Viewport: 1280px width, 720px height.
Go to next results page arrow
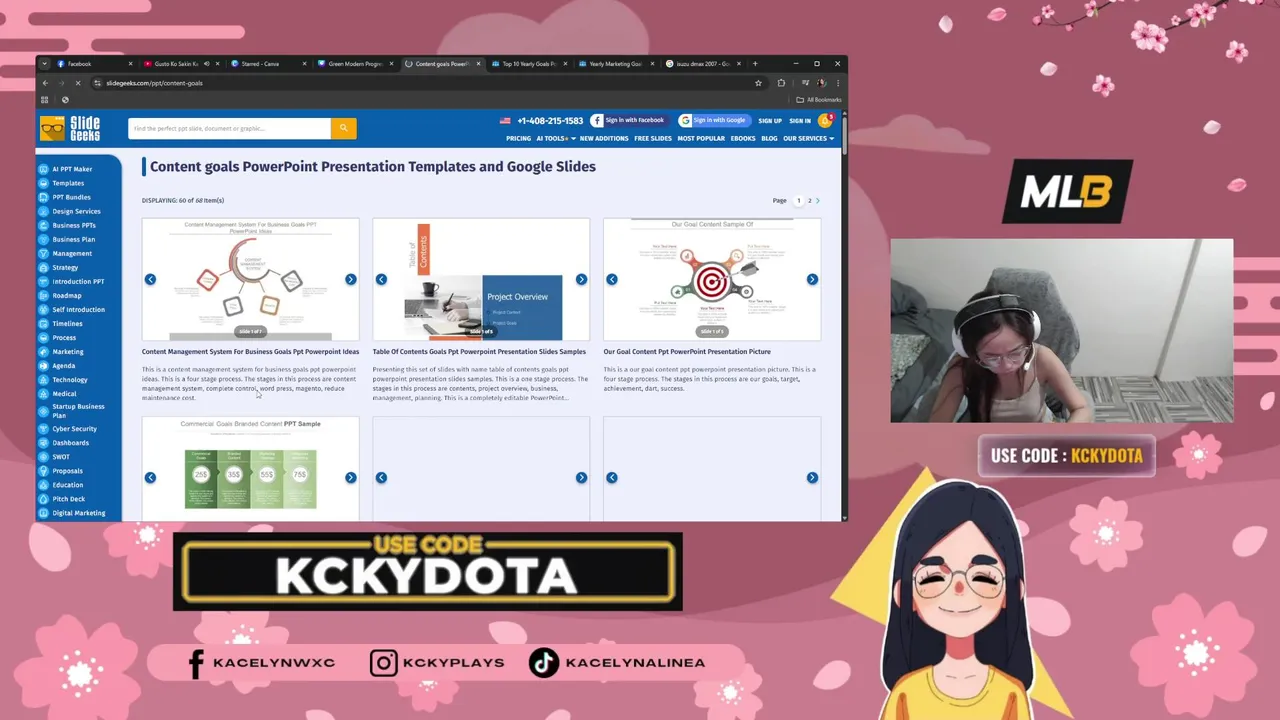click(x=818, y=201)
